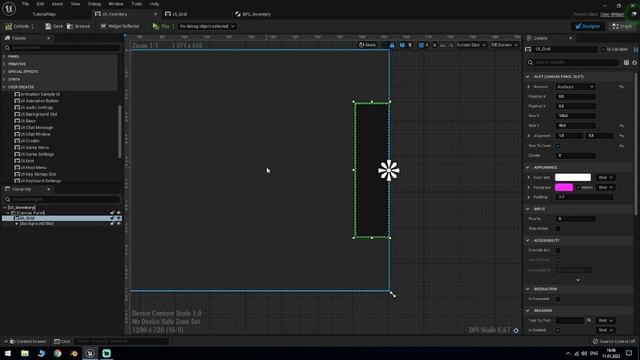Click Browse to find asset
This screenshot has height=360, width=640.
click(x=78, y=26)
